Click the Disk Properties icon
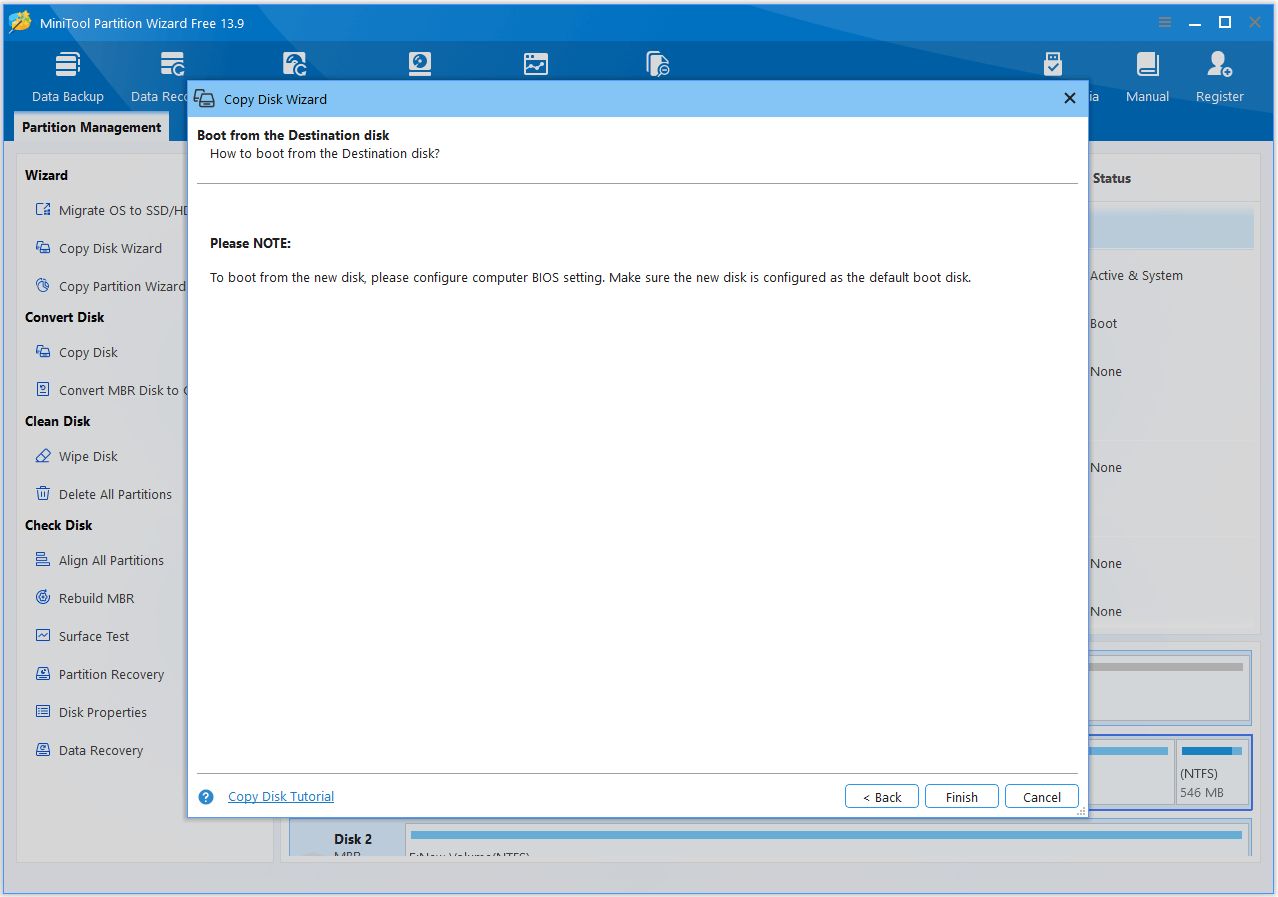Viewport: 1278px width, 897px height. pos(43,712)
